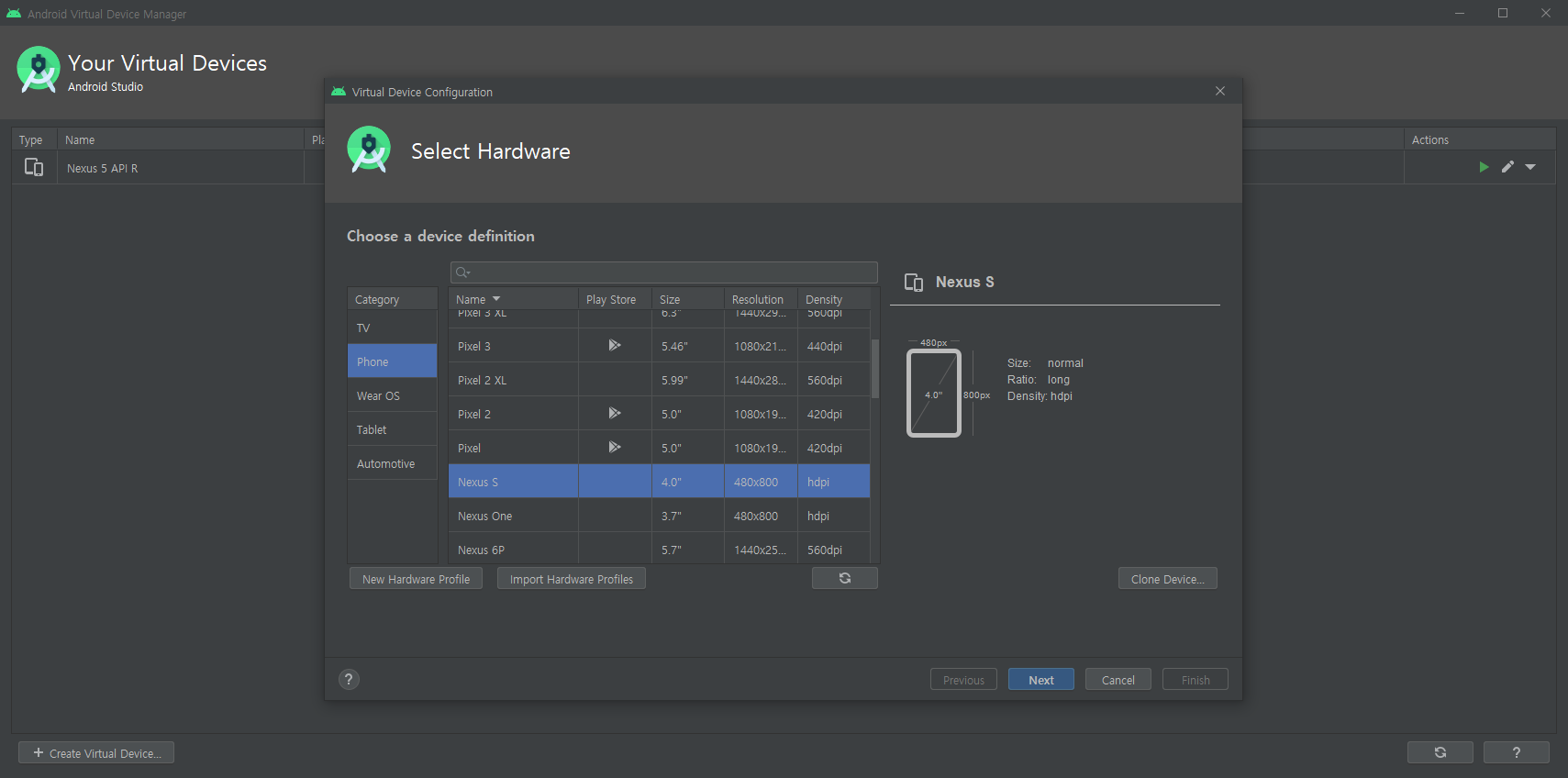
Task: Click the help icon in configuration dialog
Action: [349, 679]
